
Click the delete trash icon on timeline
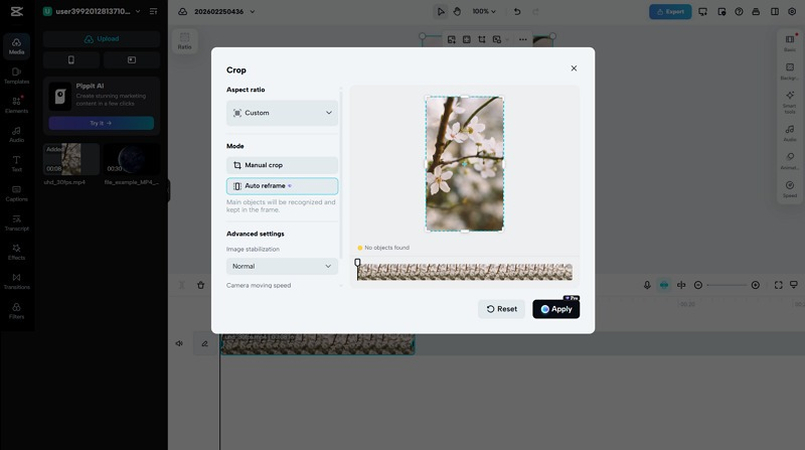click(201, 285)
